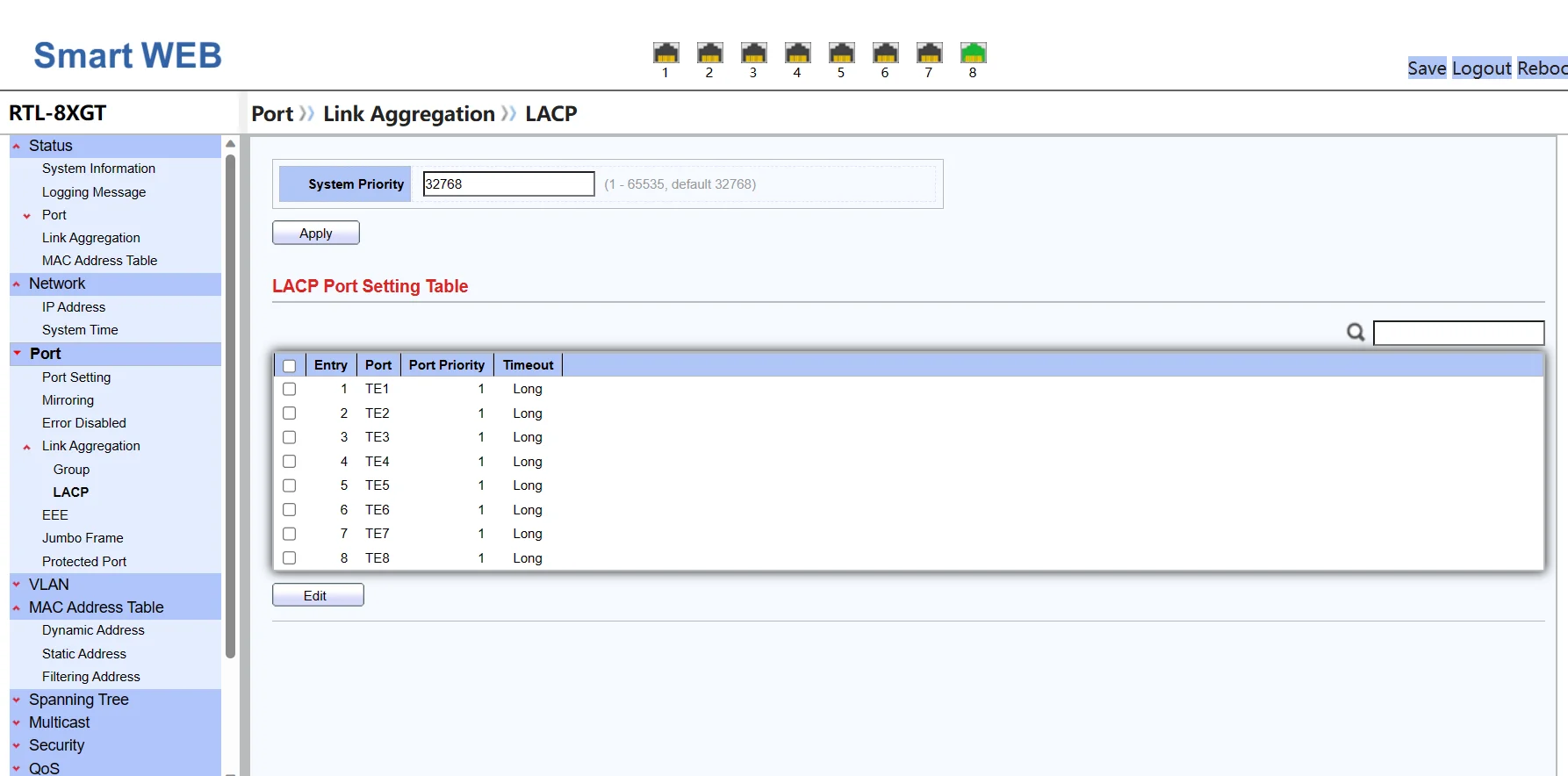The width and height of the screenshot is (1568, 776).
Task: Click the port 7 status icon
Action: (929, 54)
